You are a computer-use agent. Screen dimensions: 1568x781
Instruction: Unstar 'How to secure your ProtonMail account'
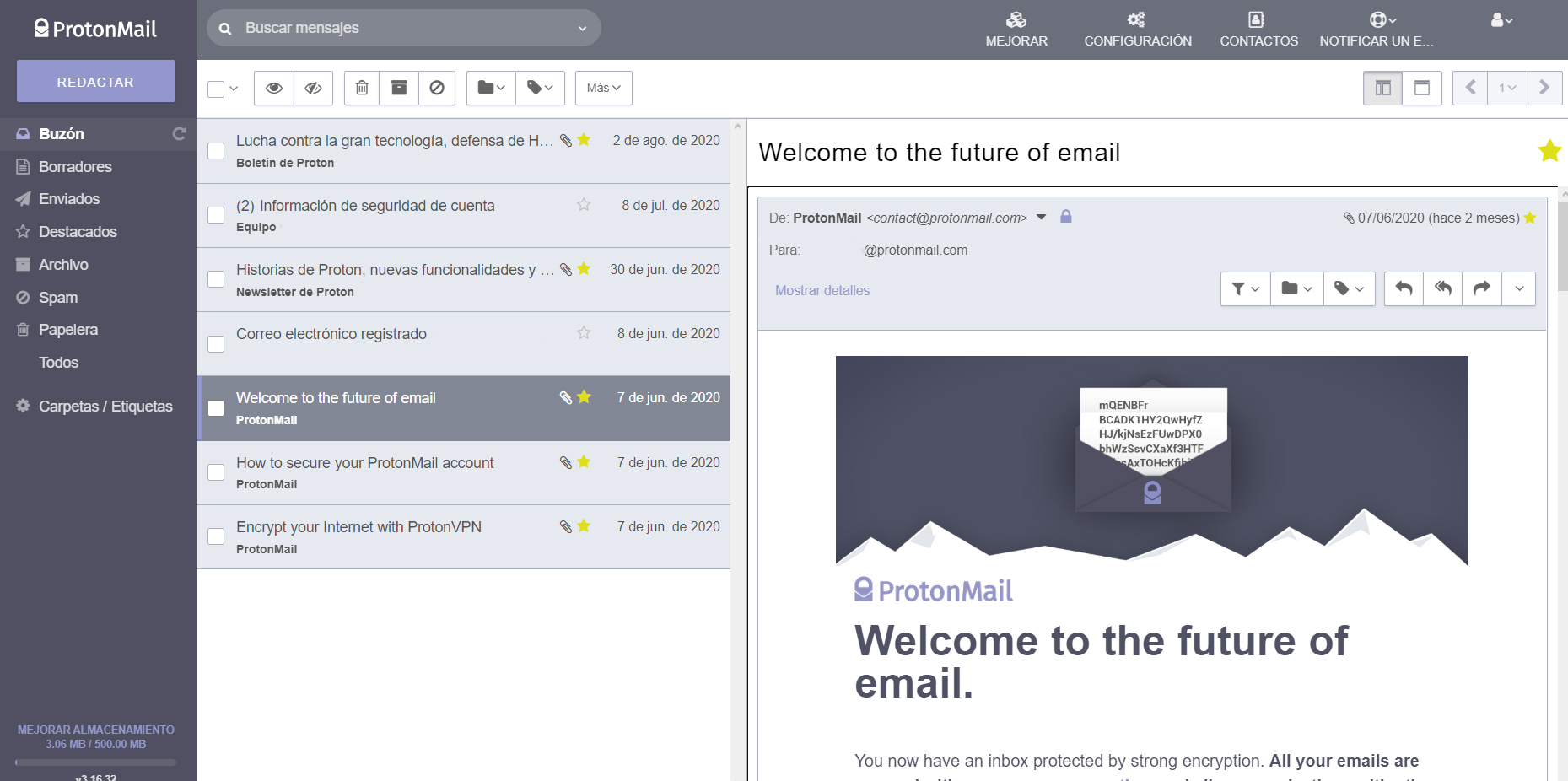tap(584, 462)
